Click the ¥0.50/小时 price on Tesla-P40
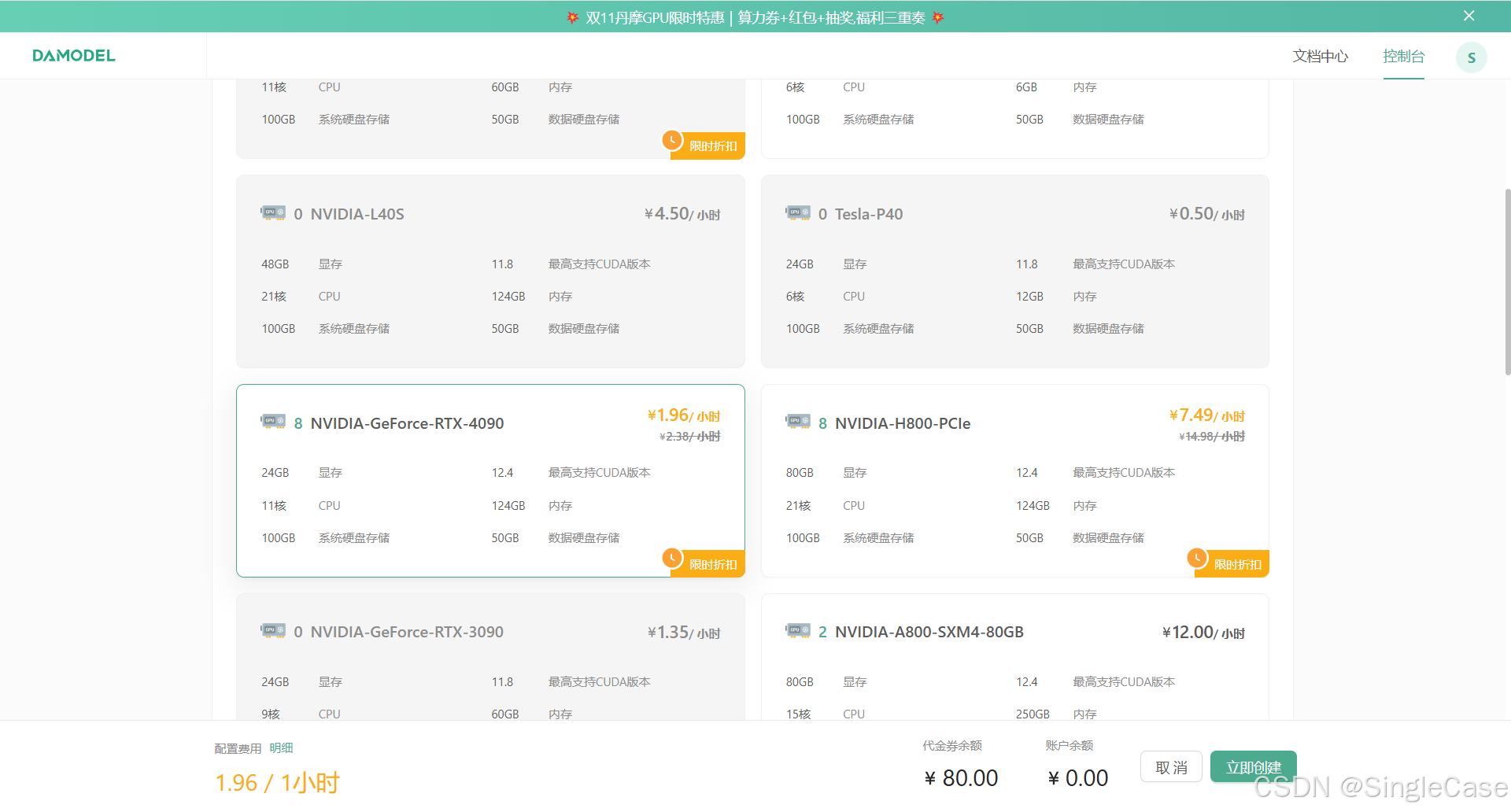 (1206, 214)
